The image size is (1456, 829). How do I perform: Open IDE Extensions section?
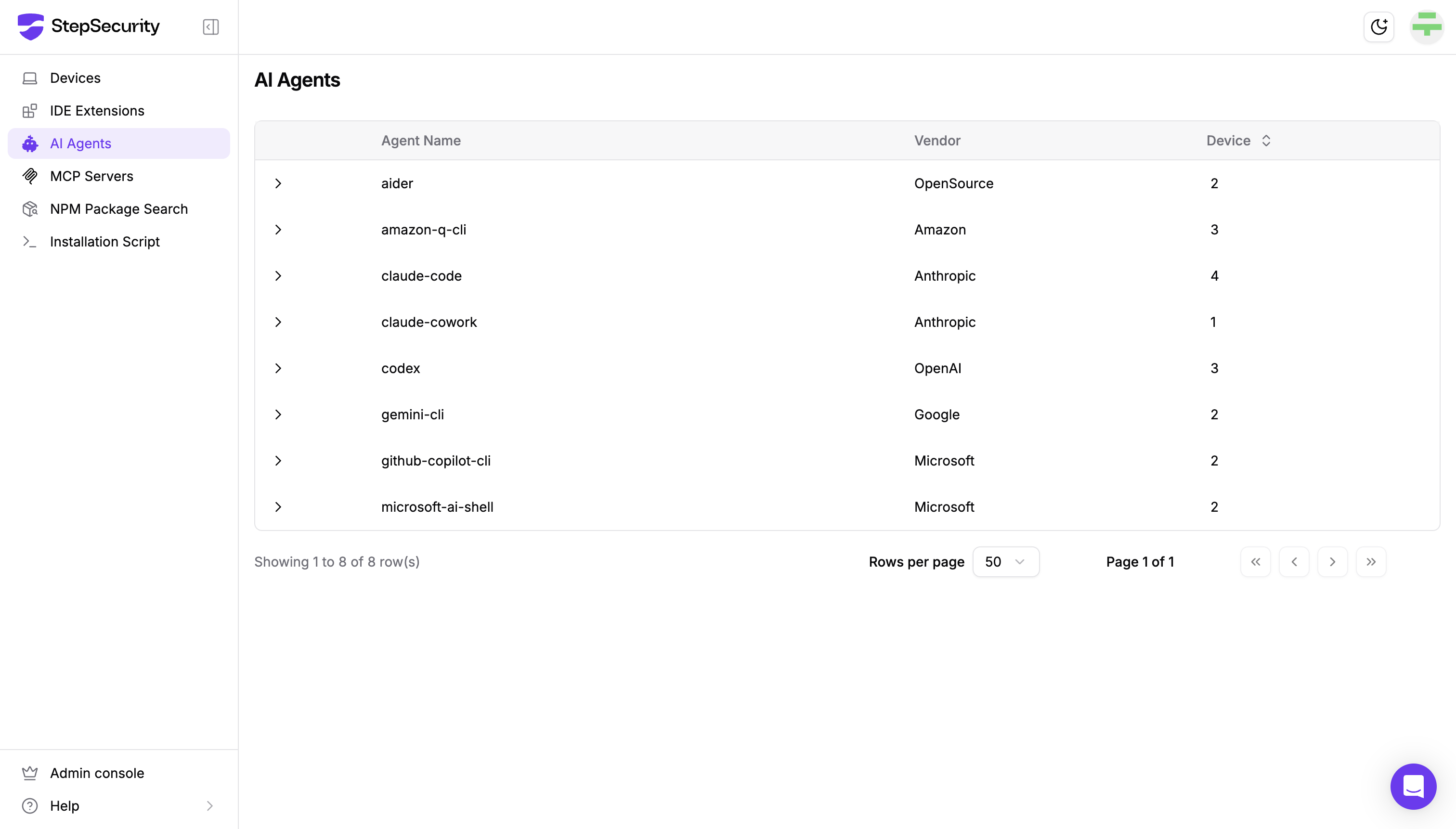point(97,110)
